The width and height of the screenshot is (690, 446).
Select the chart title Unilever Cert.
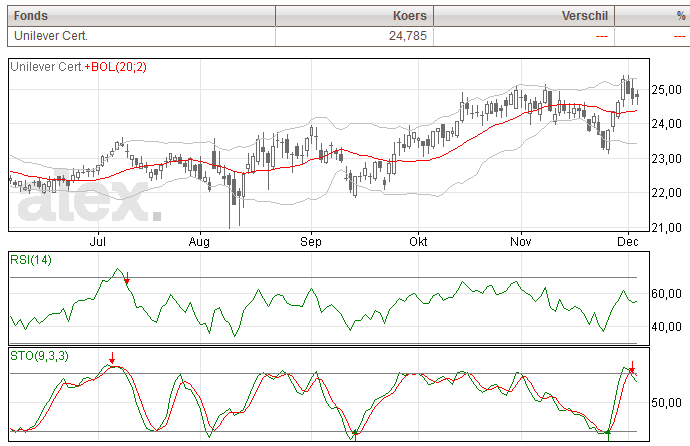[47, 67]
